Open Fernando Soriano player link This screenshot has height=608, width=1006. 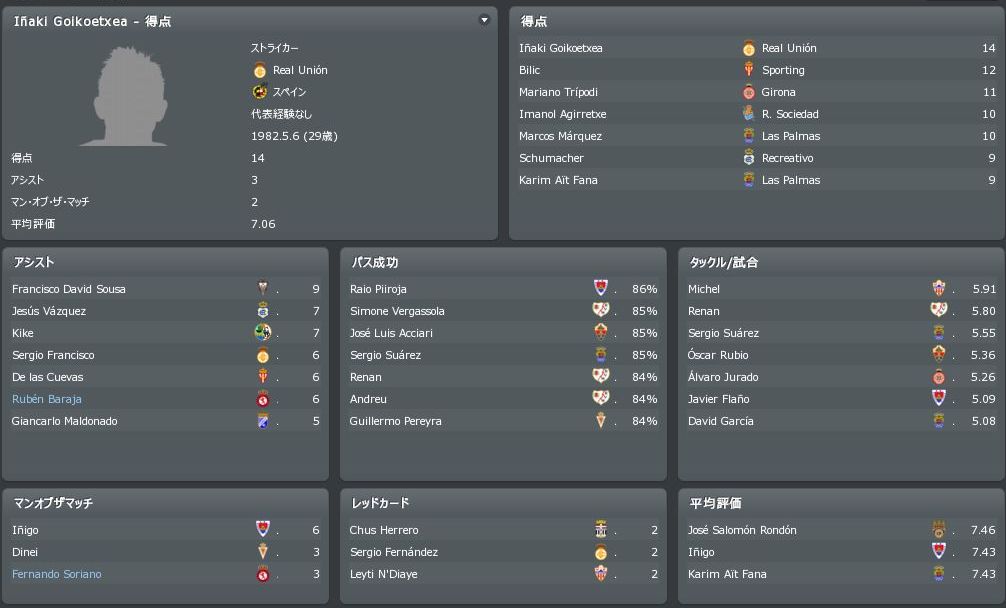click(56, 574)
